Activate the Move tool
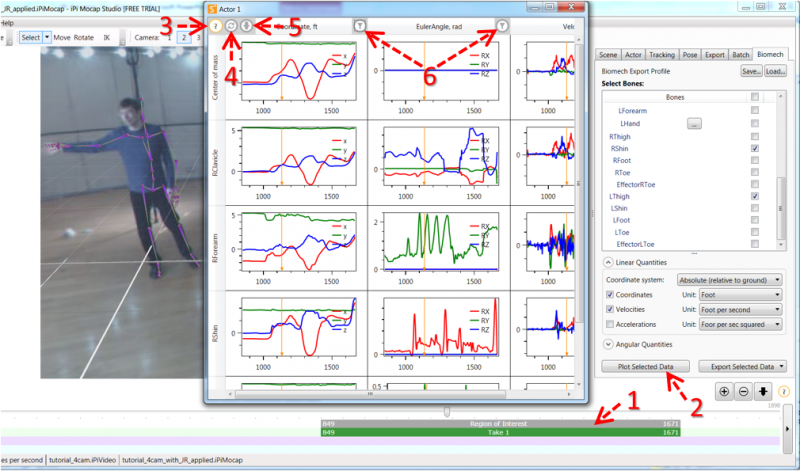 62,37
